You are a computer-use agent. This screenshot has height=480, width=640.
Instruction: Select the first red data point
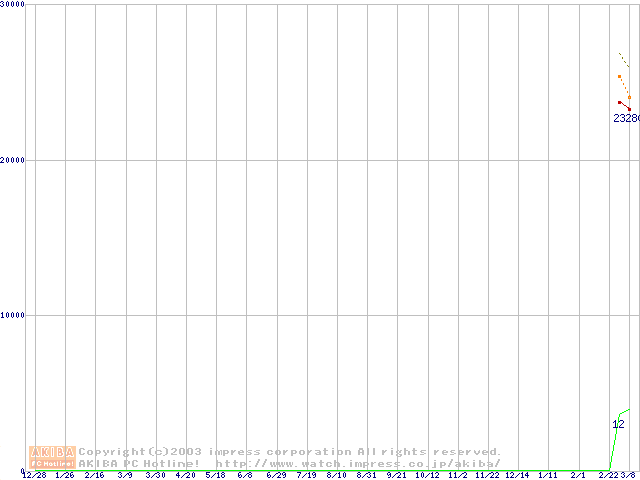click(x=619, y=102)
